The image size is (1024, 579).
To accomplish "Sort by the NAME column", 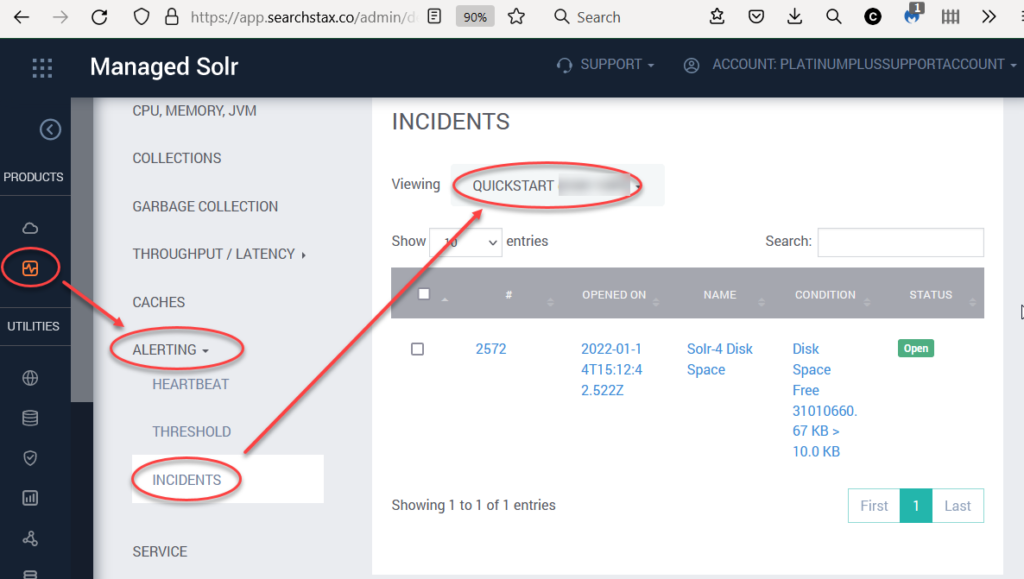I will 720,295.
